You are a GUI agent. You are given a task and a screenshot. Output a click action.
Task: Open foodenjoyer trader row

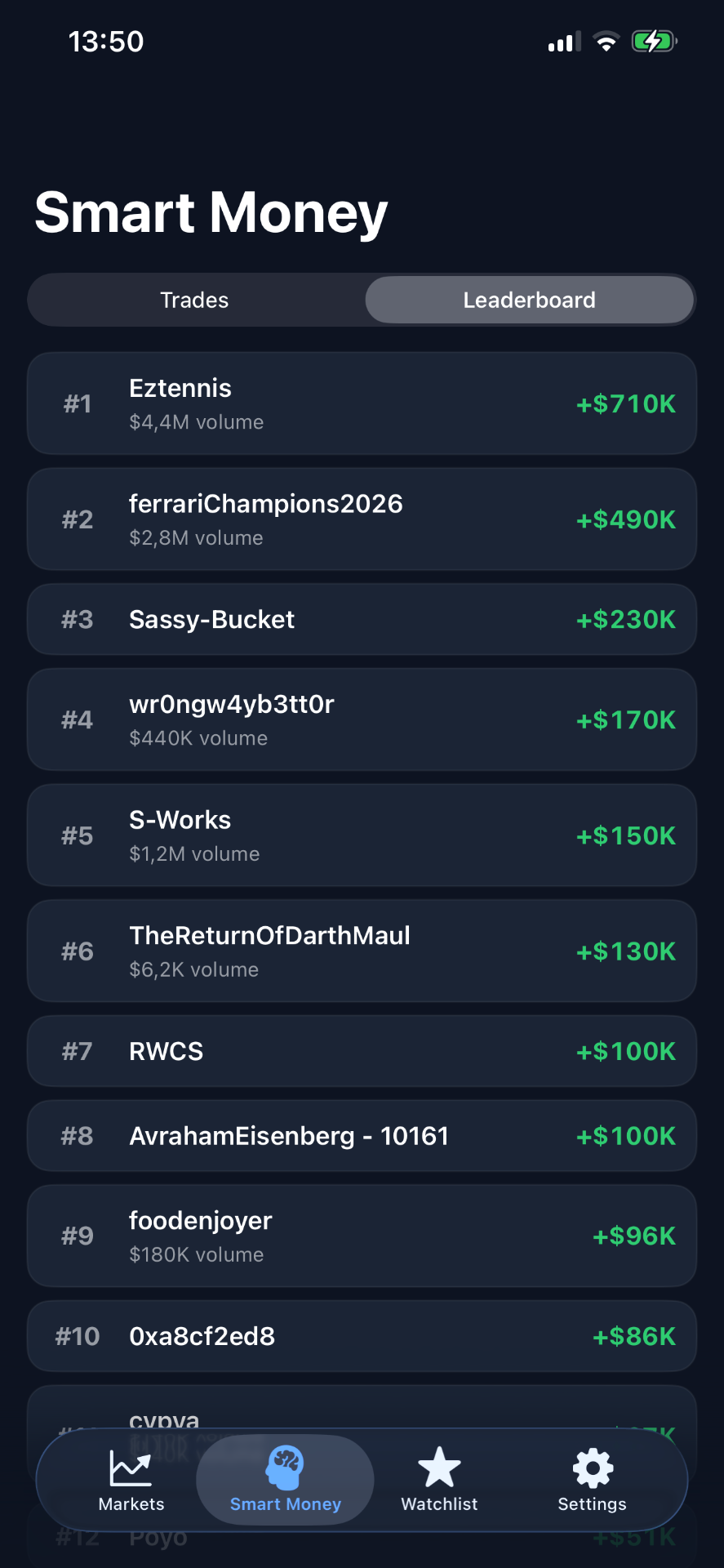click(362, 1236)
